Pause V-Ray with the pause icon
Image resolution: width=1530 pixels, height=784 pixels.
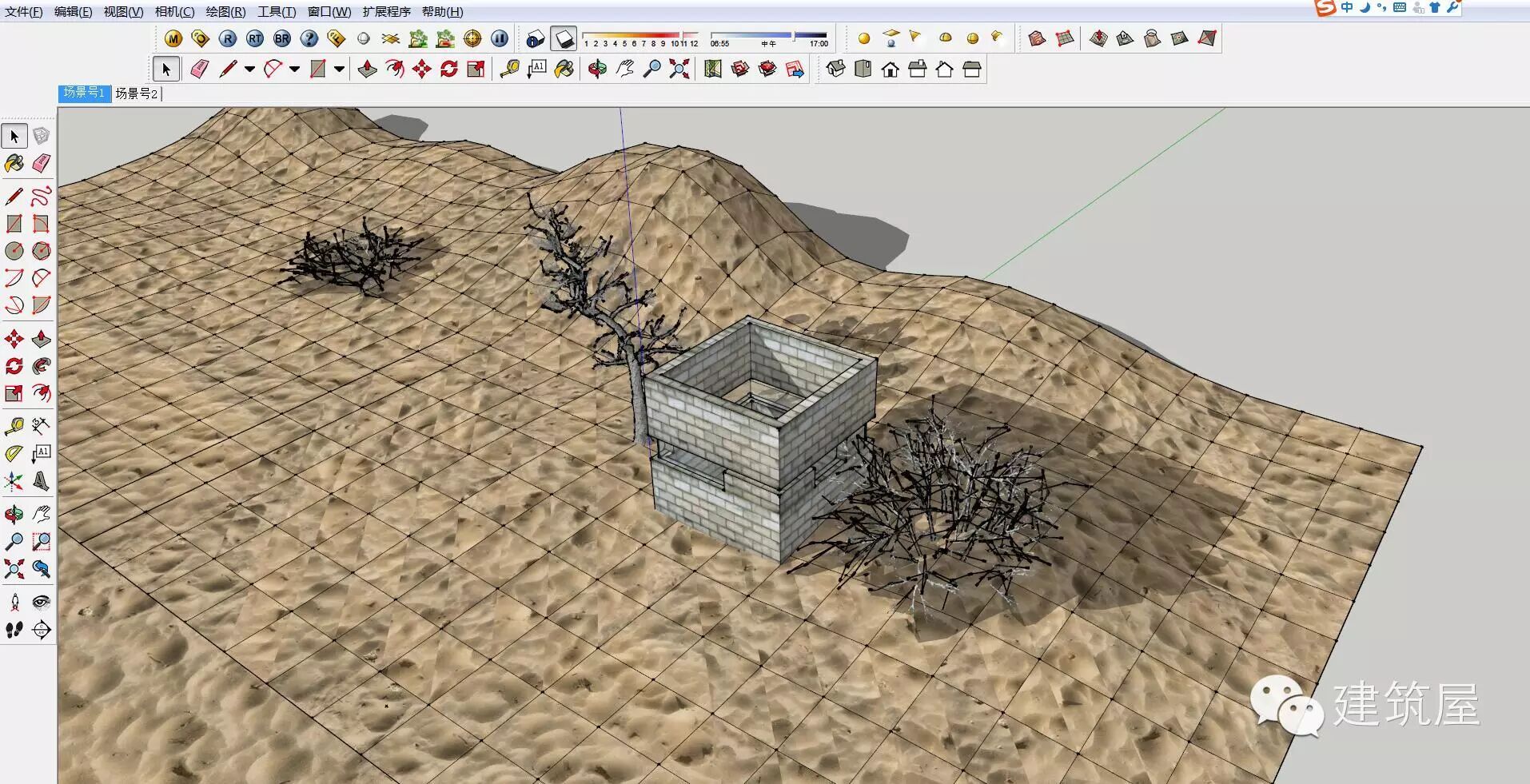pos(500,38)
